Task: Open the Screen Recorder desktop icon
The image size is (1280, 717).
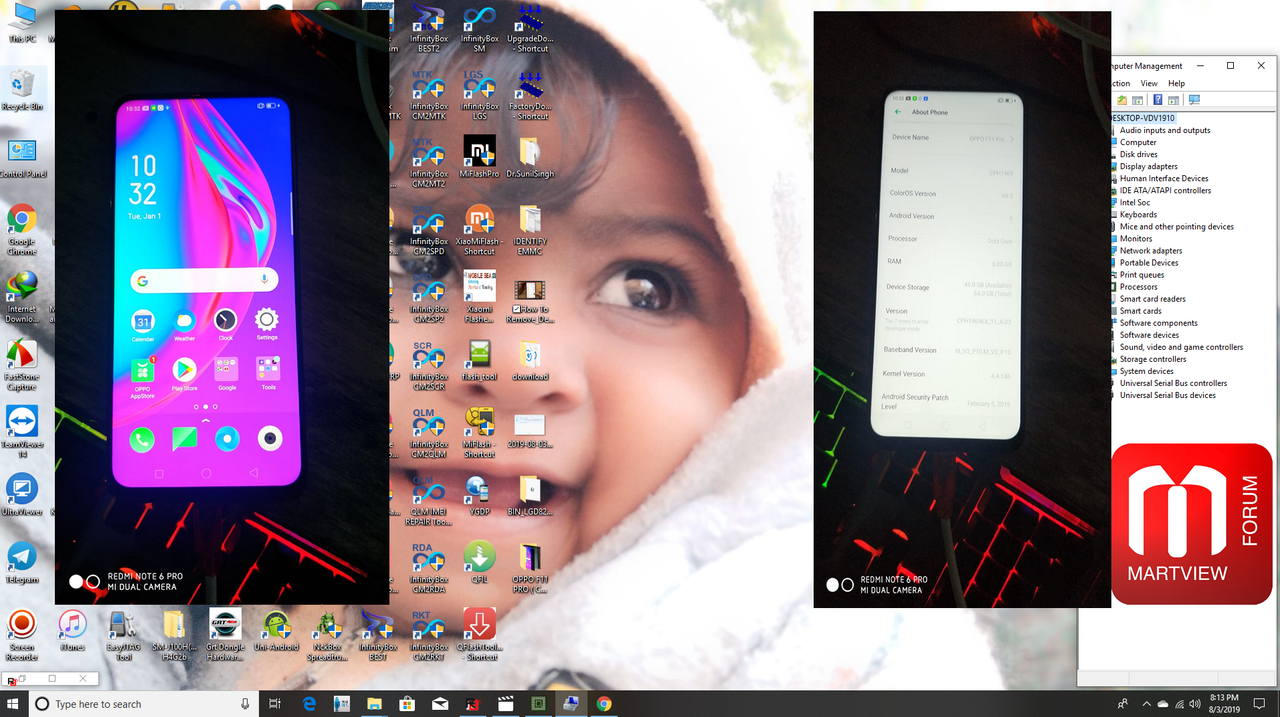Action: (22, 636)
